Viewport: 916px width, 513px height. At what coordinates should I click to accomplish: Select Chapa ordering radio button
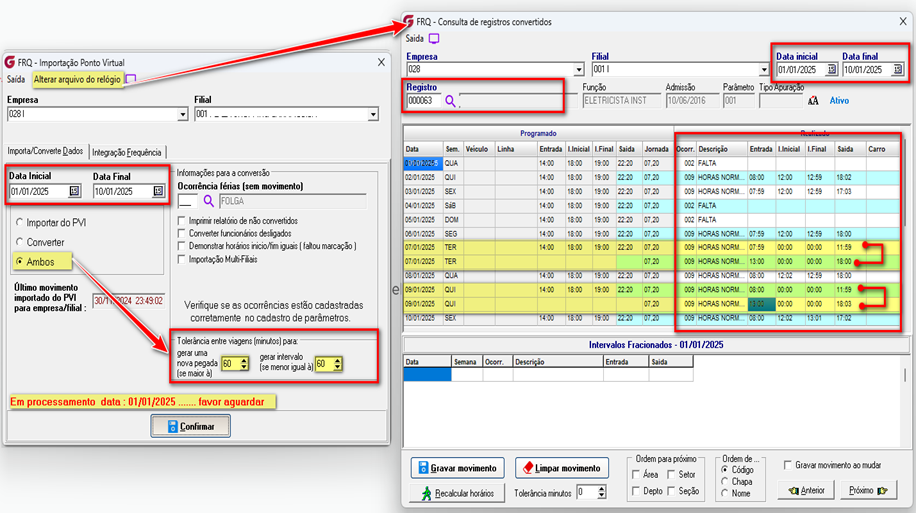tap(725, 481)
